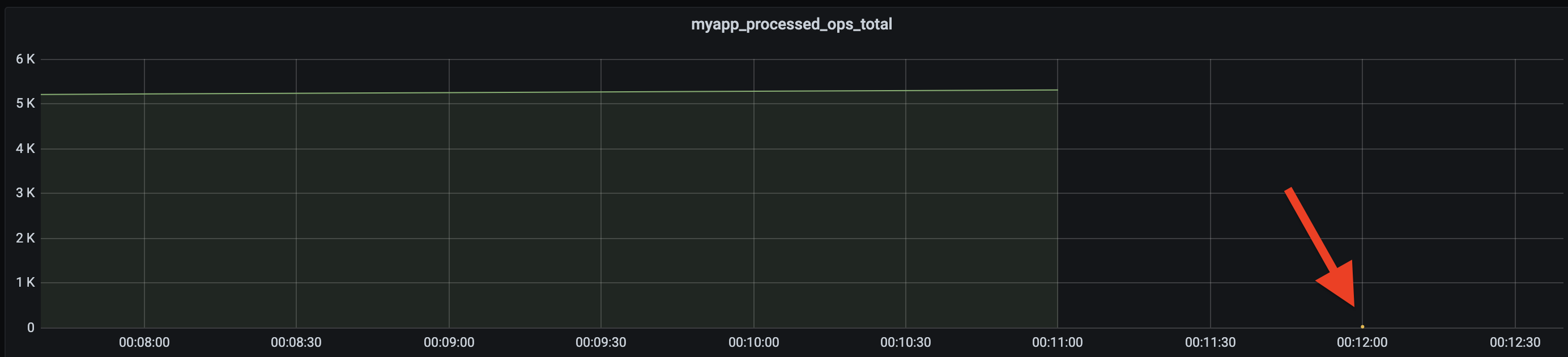Click the 00:12:00 time axis label

[1362, 342]
